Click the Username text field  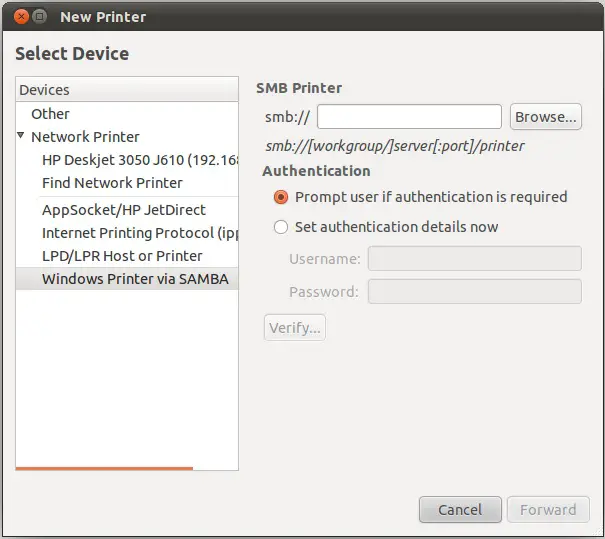(x=474, y=259)
